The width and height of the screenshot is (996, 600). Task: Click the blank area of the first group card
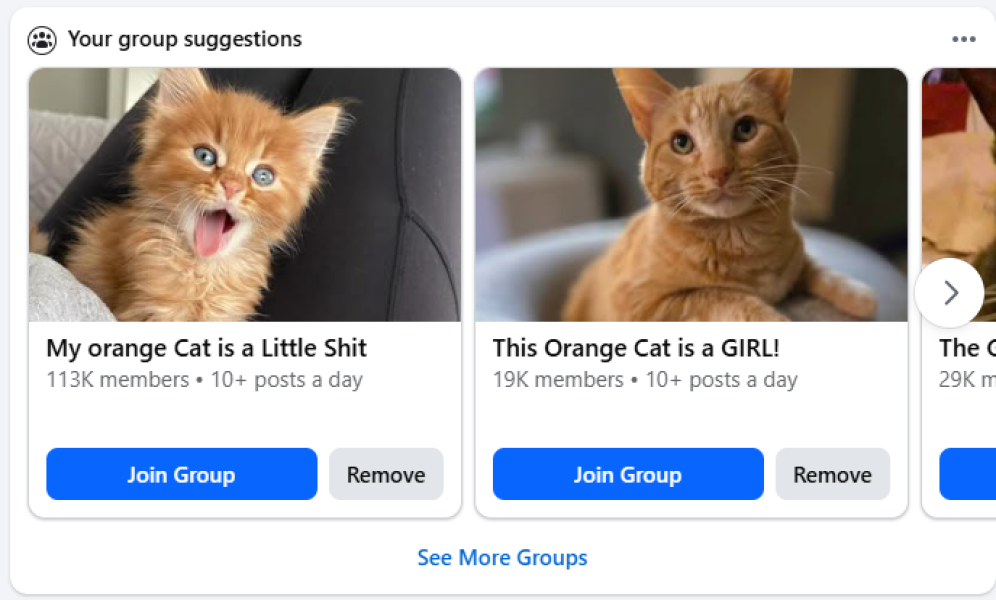coord(244,420)
